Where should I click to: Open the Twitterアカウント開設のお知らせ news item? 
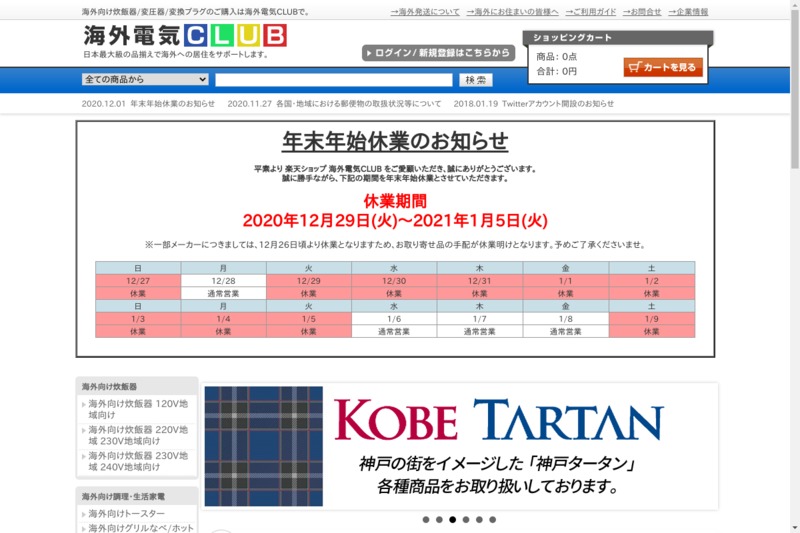click(x=534, y=104)
